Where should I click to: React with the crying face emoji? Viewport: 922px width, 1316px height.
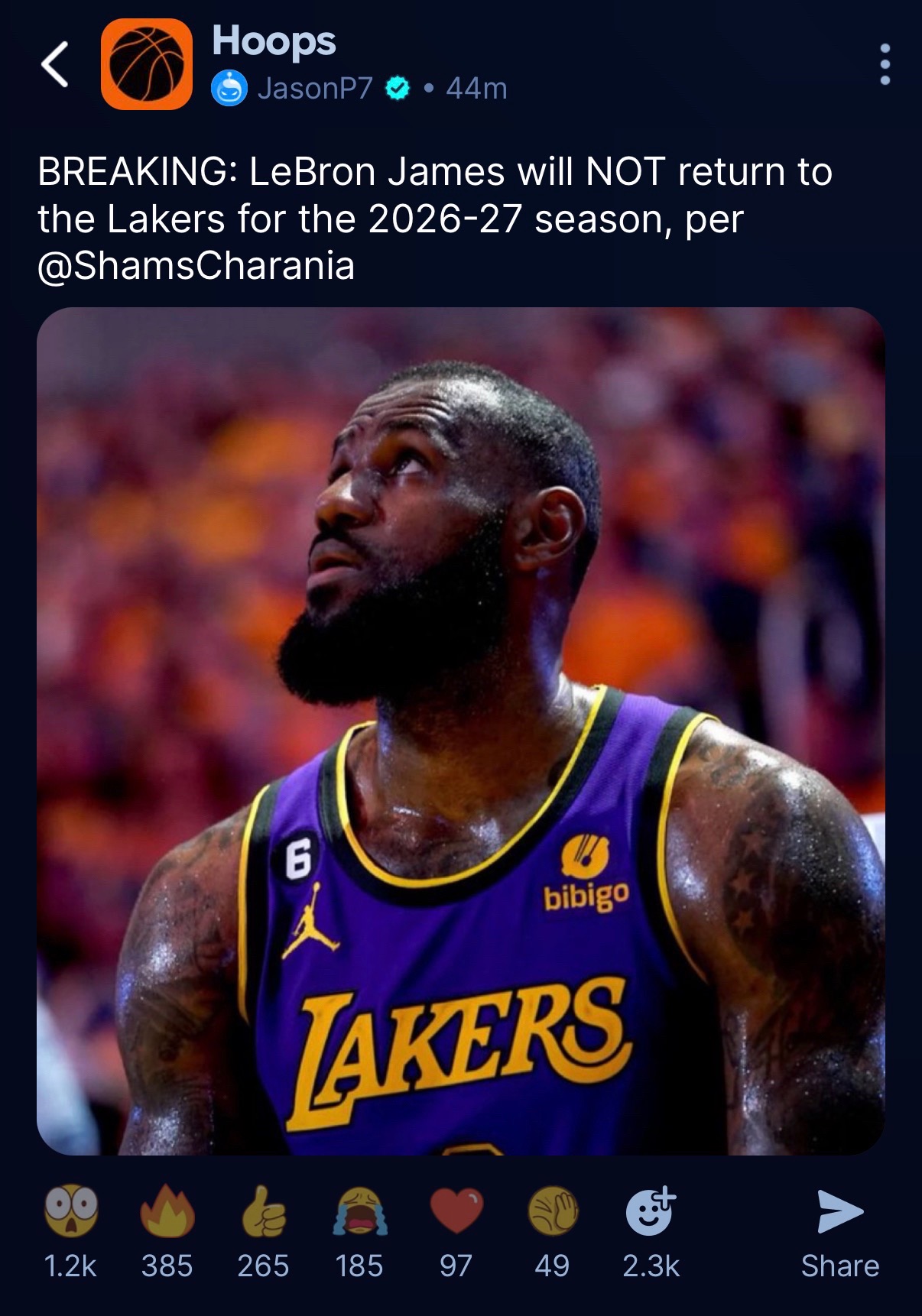[360, 1211]
